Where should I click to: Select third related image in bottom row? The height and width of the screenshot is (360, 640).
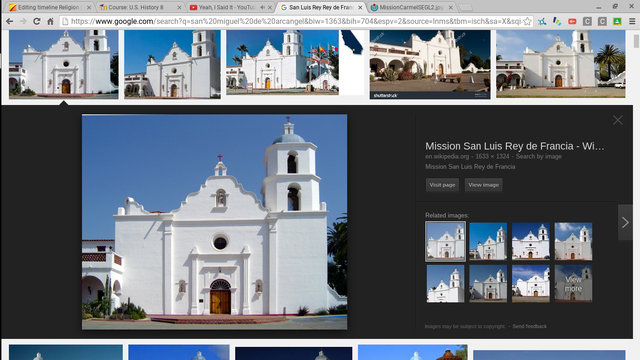coord(531,284)
